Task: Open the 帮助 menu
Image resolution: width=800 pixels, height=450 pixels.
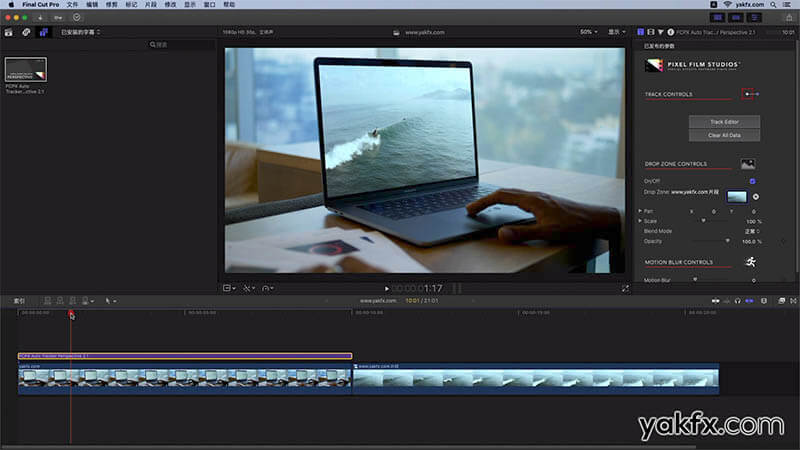Action: 229,5
